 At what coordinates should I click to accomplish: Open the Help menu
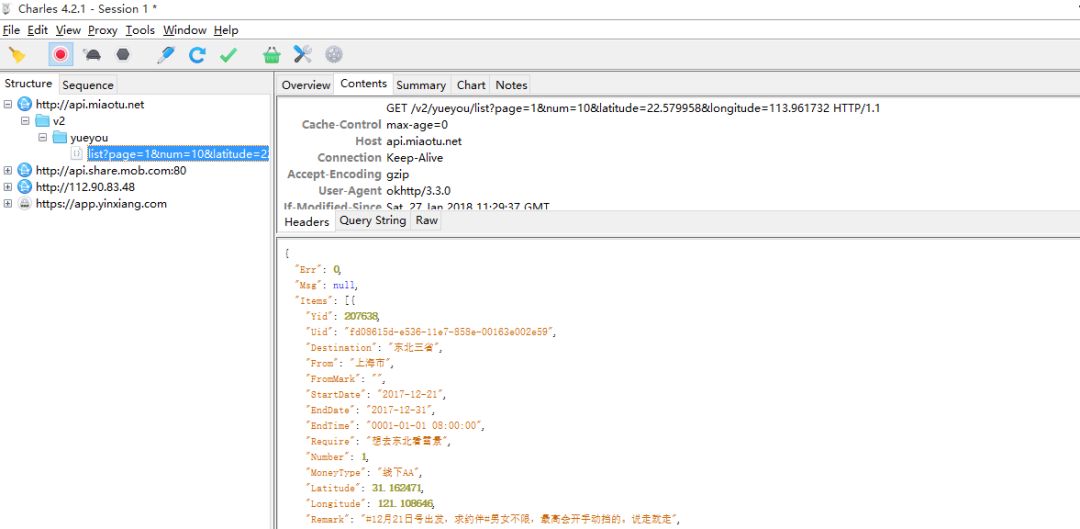click(x=226, y=30)
